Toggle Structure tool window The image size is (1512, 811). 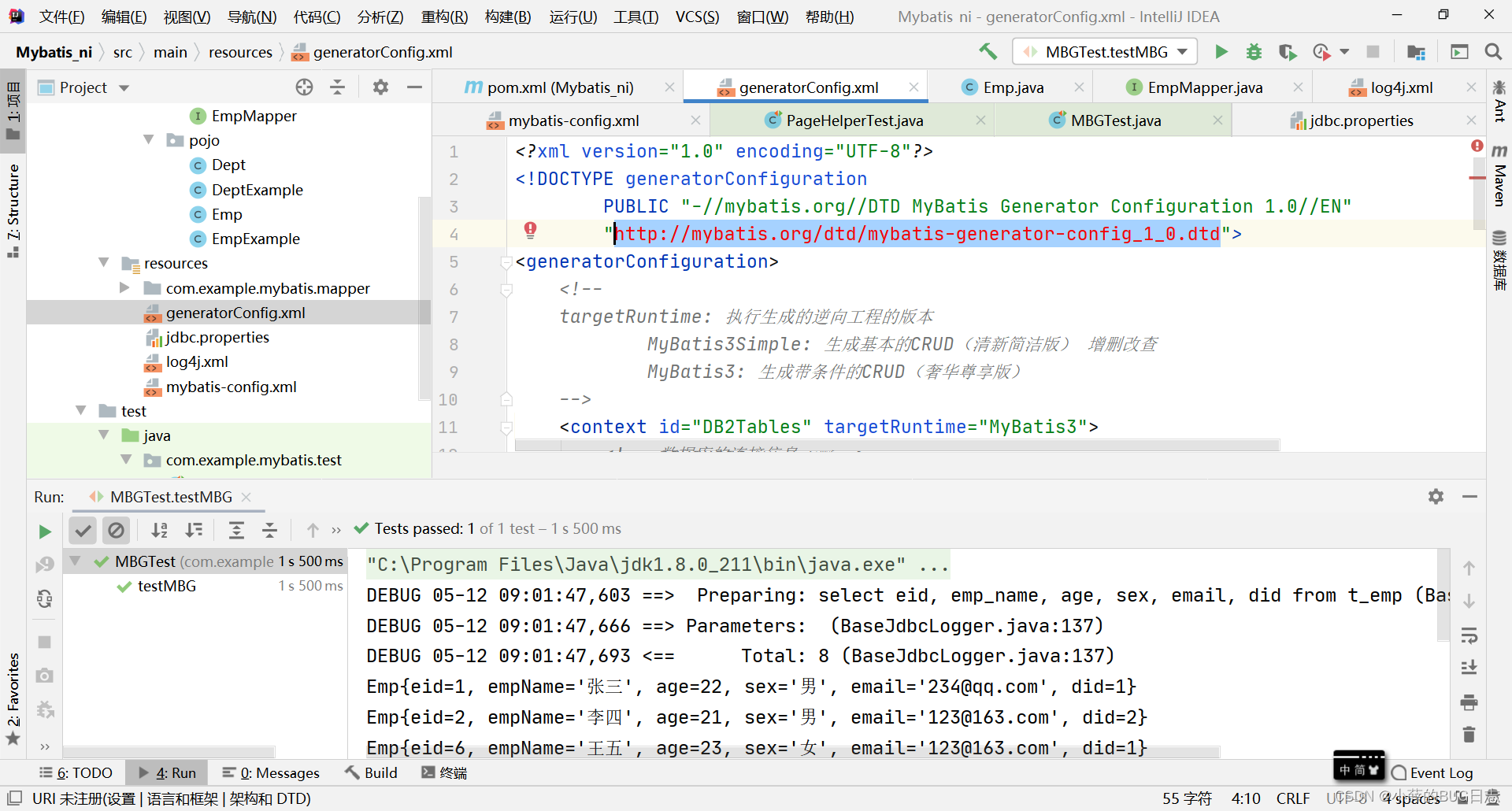(x=13, y=210)
